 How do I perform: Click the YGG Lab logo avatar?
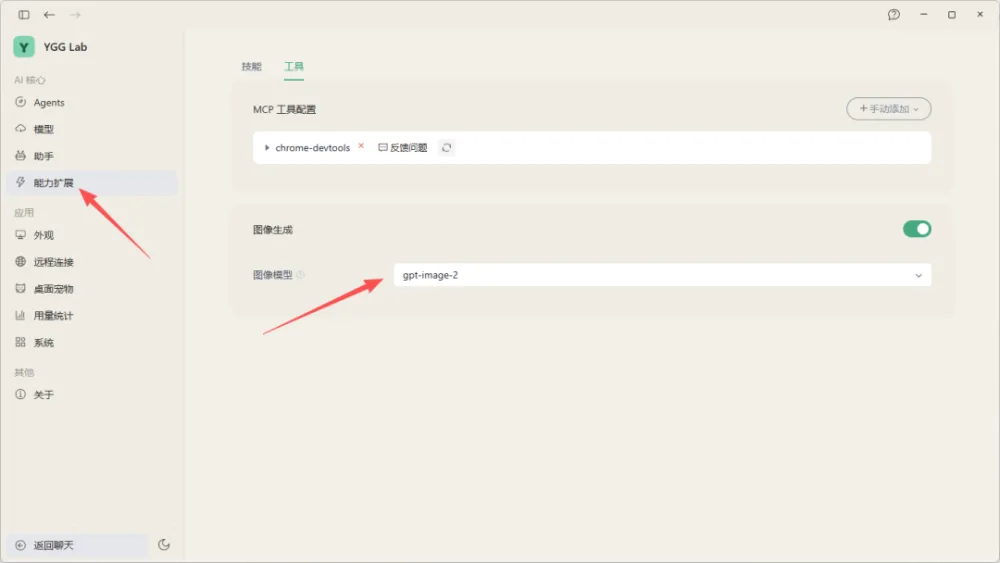pyautogui.click(x=24, y=47)
